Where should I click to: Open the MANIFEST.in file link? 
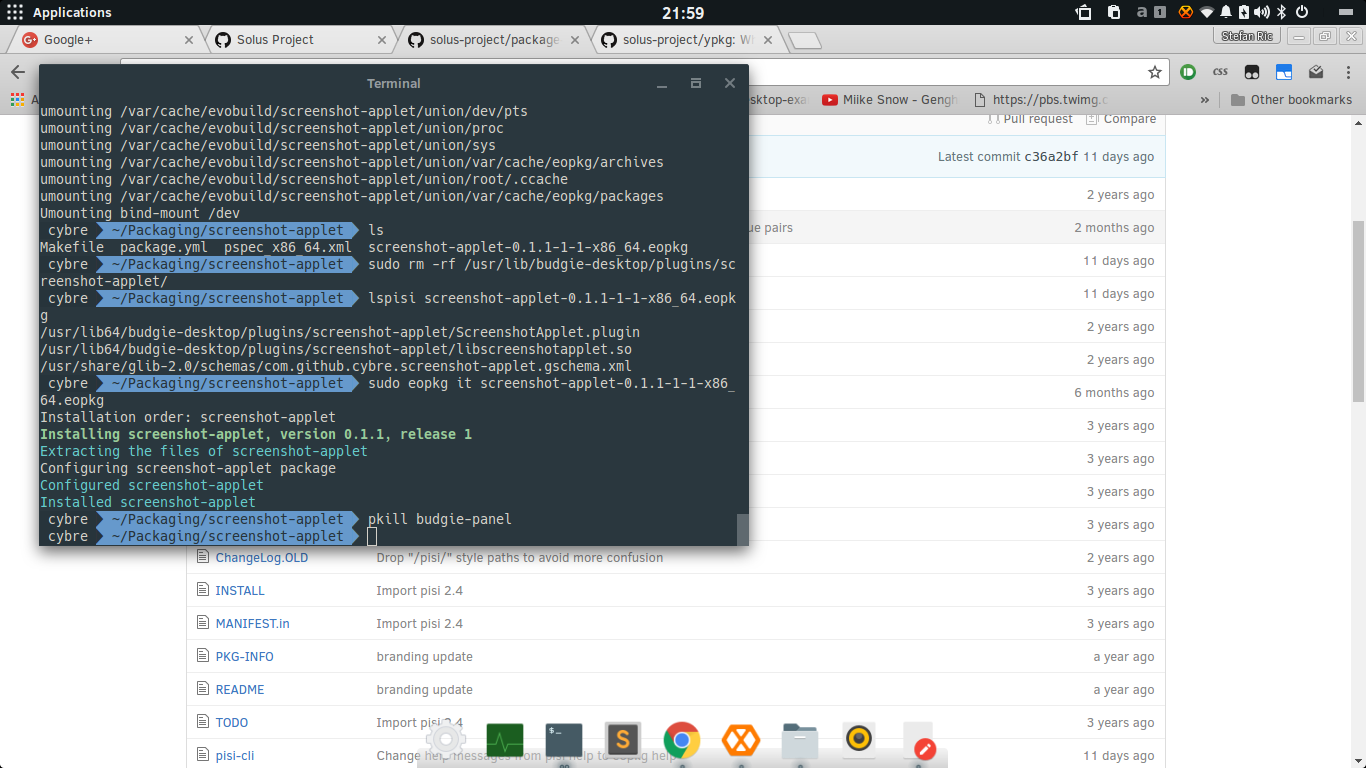pyautogui.click(x=253, y=624)
